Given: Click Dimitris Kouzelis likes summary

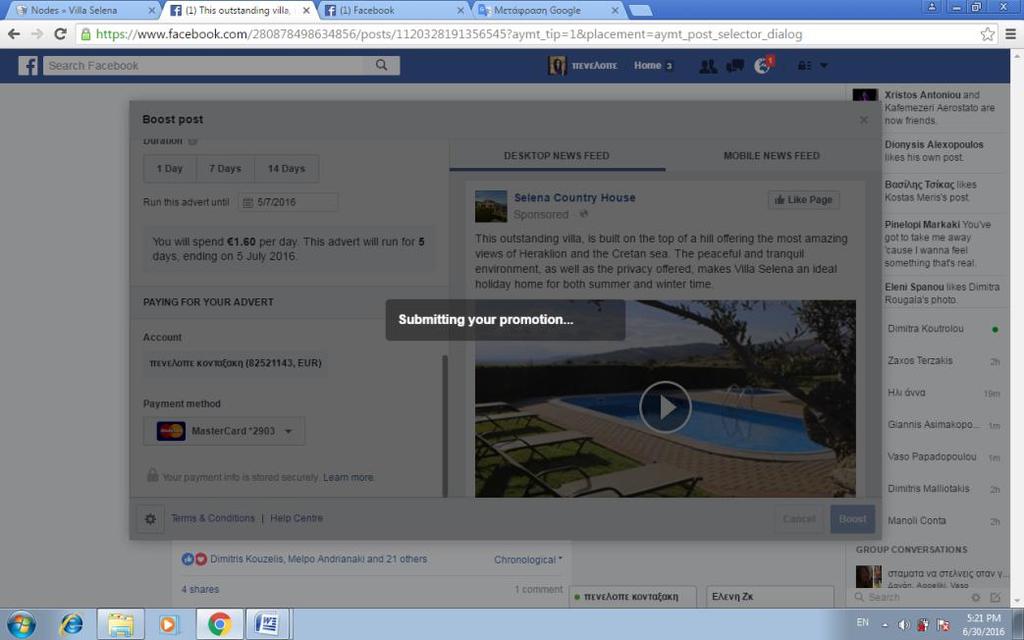Looking at the screenshot, I should [x=319, y=559].
